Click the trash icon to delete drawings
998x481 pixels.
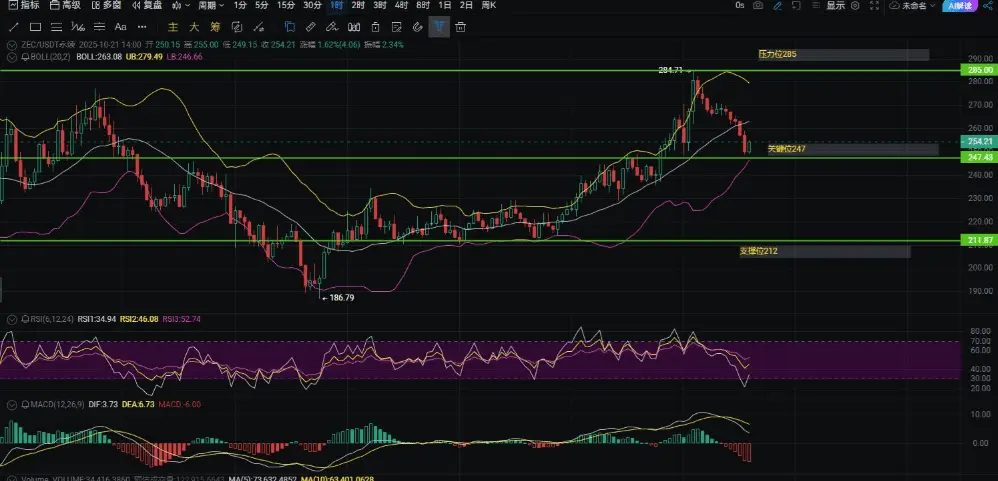pos(461,27)
